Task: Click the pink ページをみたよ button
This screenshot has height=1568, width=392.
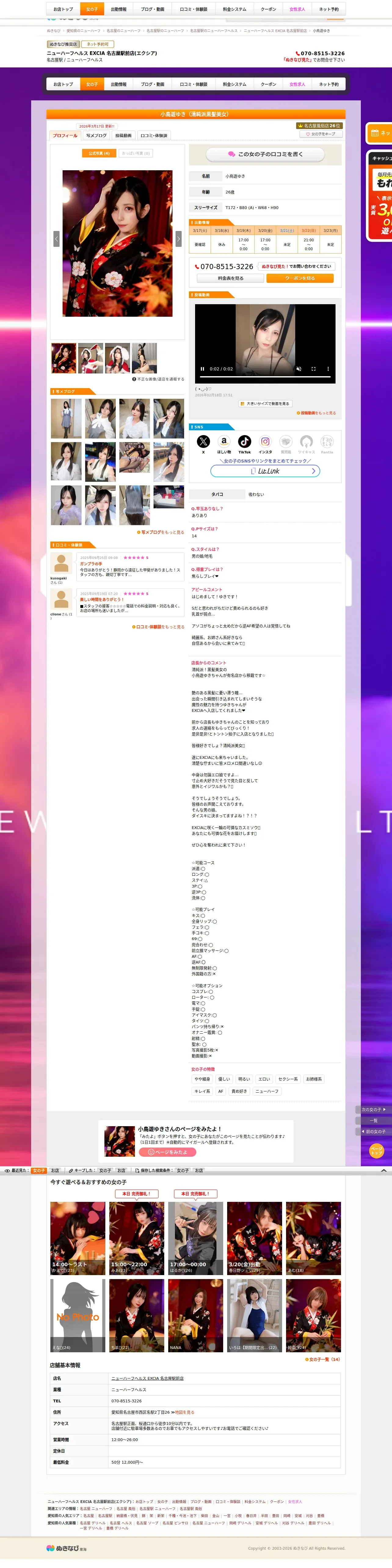Action: tap(167, 1152)
